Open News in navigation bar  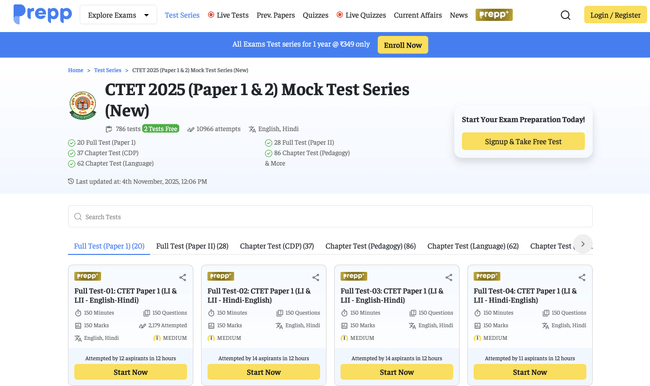click(459, 15)
